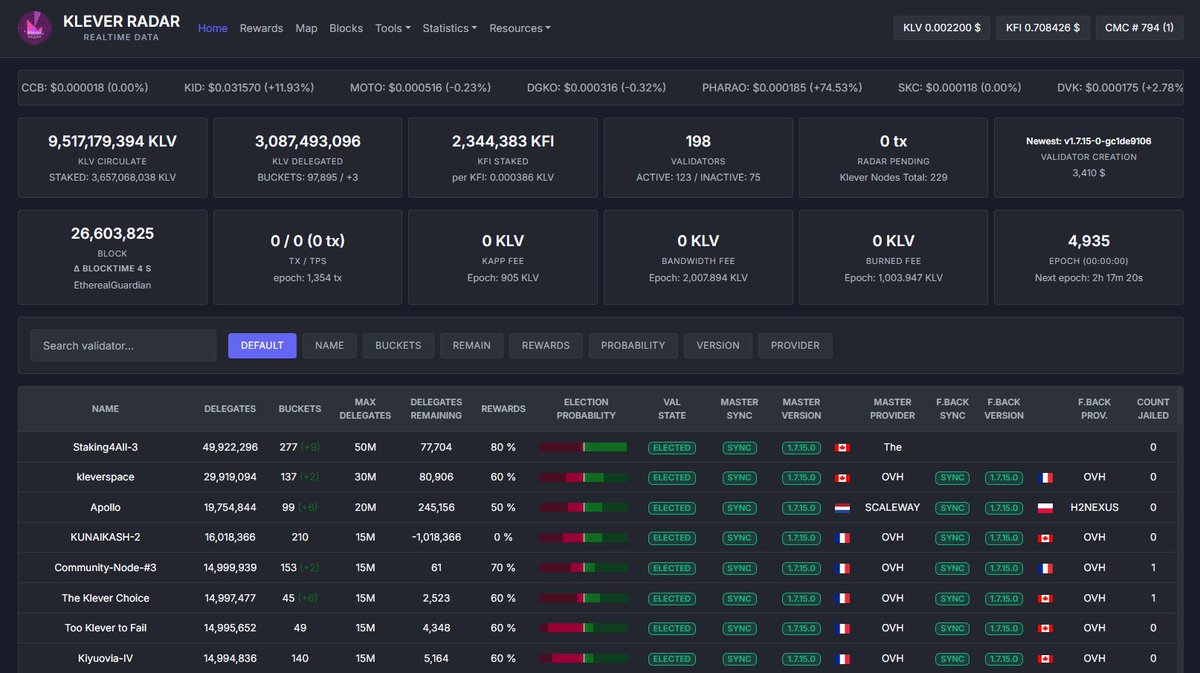The image size is (1200, 673).
Task: Click the master version badge for KUNAIKASH-2
Action: [x=801, y=537]
